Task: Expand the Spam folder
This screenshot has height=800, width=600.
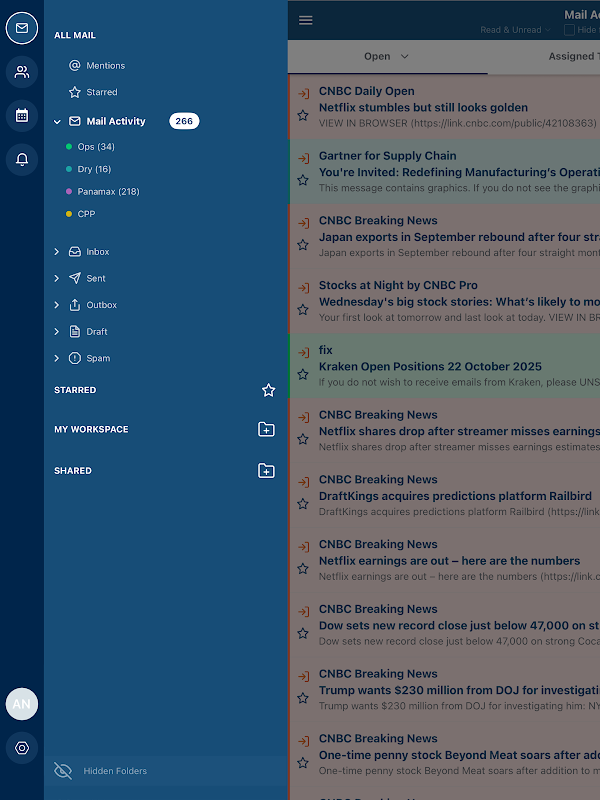Action: pos(57,358)
